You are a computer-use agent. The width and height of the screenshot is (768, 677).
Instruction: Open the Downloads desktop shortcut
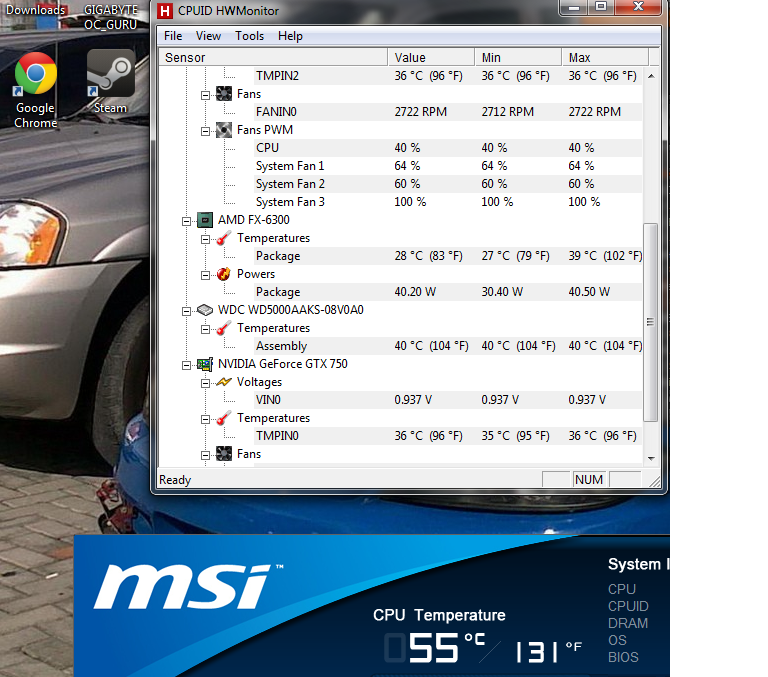(35, 10)
